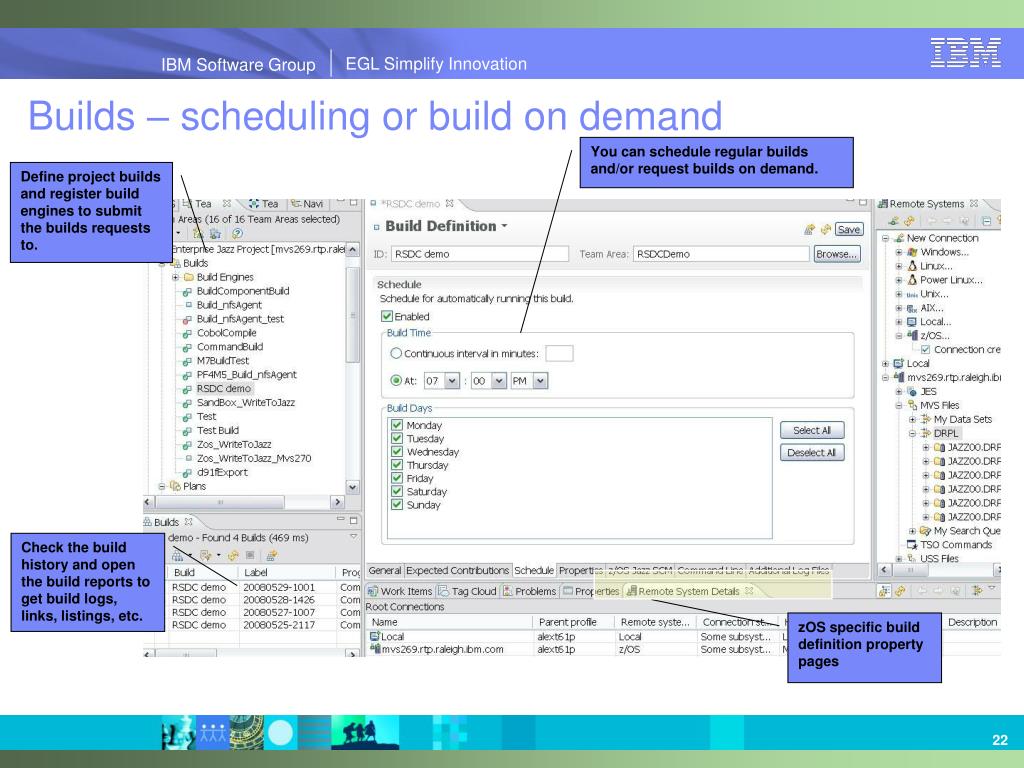Click the Deselect All build days button
Viewport: 1024px width, 768px height.
(x=812, y=453)
